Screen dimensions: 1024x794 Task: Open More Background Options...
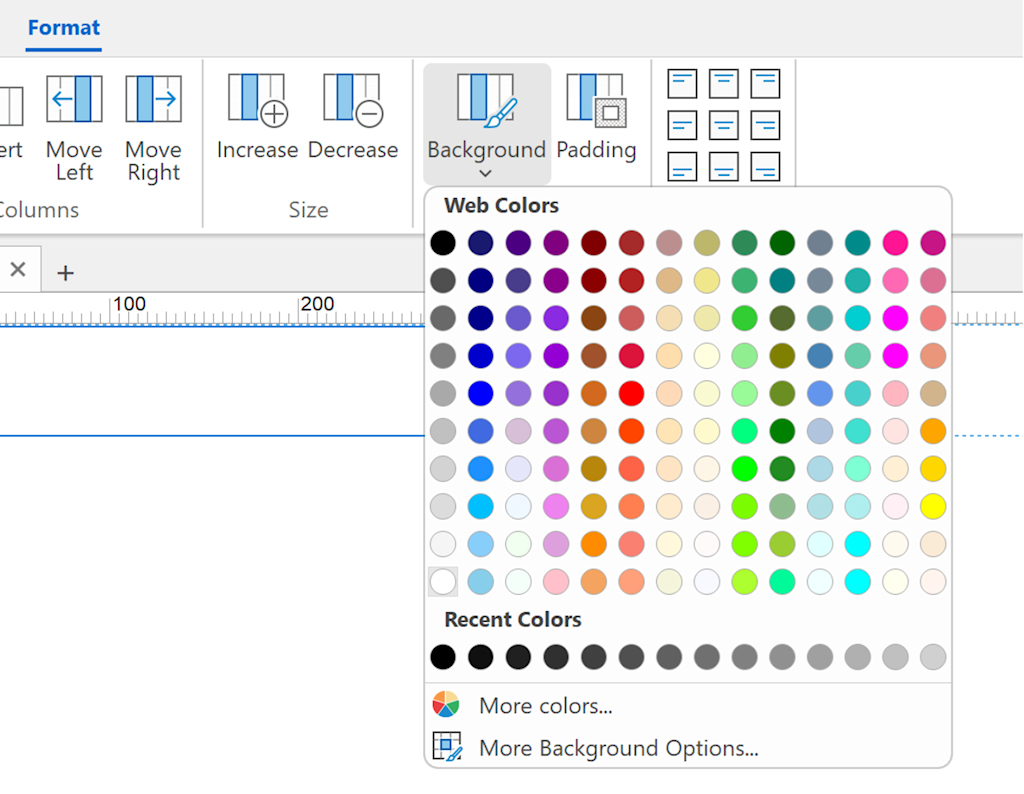[x=618, y=748]
